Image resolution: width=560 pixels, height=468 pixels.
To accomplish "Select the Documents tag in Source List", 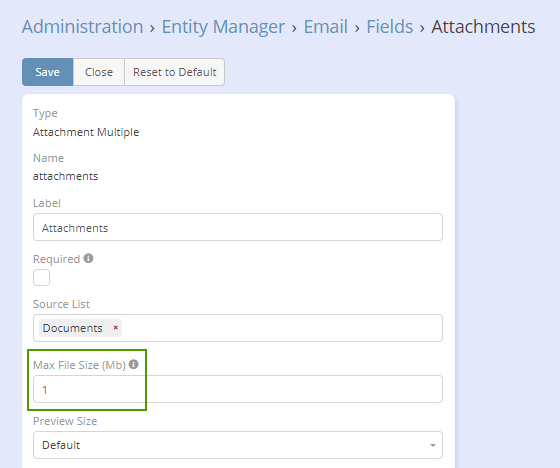I will [x=72, y=328].
